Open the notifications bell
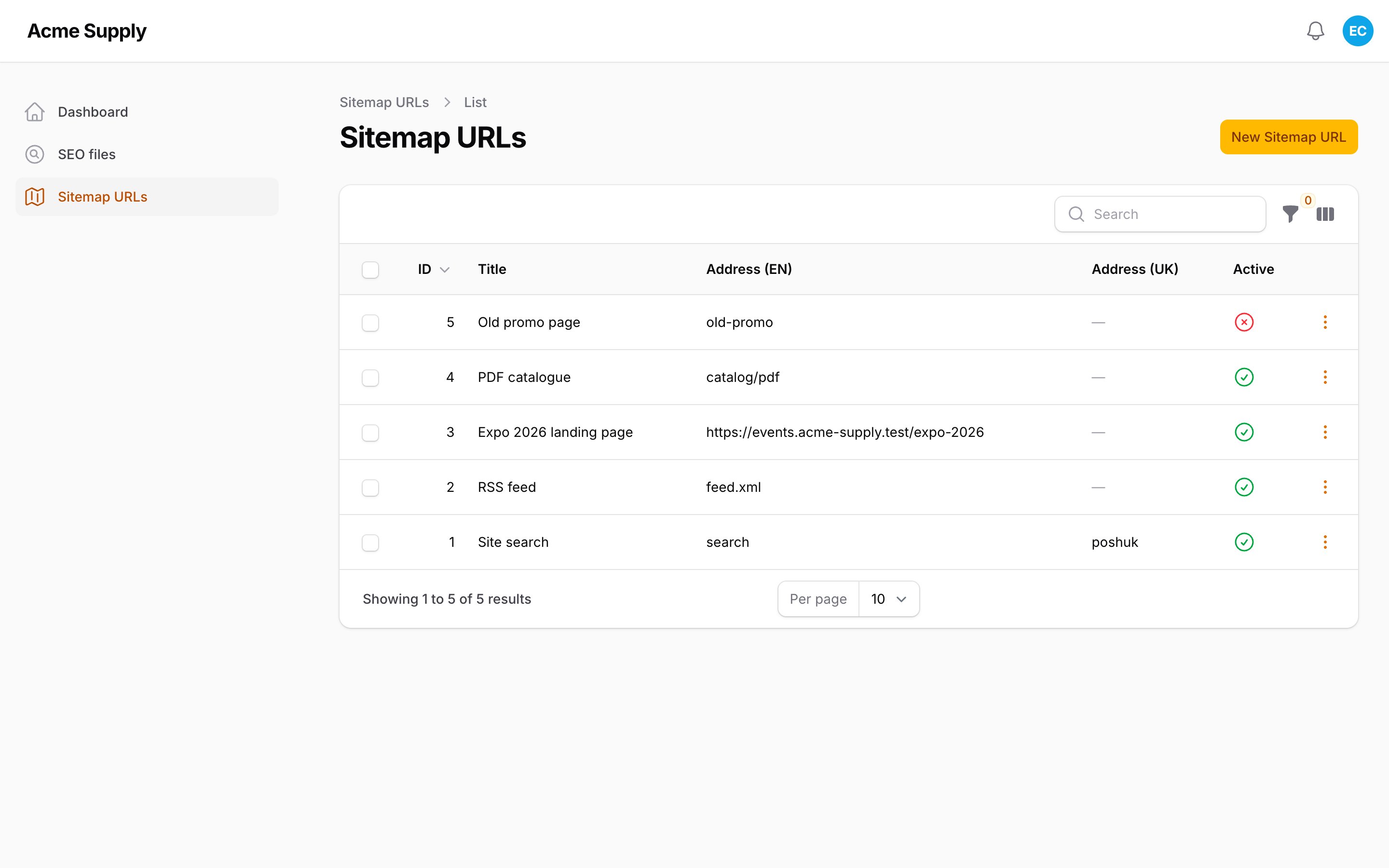 1315,31
